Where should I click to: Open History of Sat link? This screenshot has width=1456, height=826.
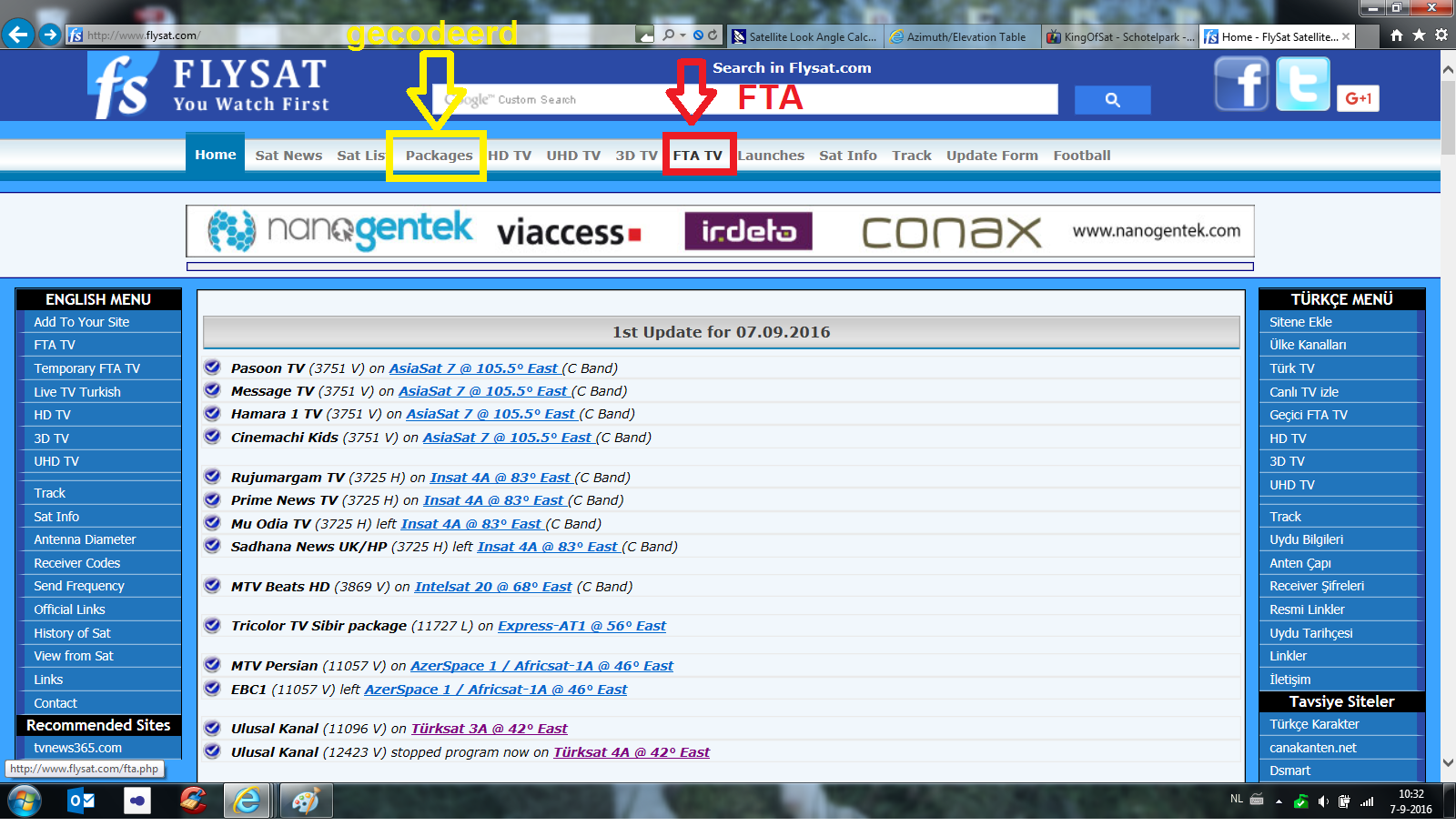point(72,633)
